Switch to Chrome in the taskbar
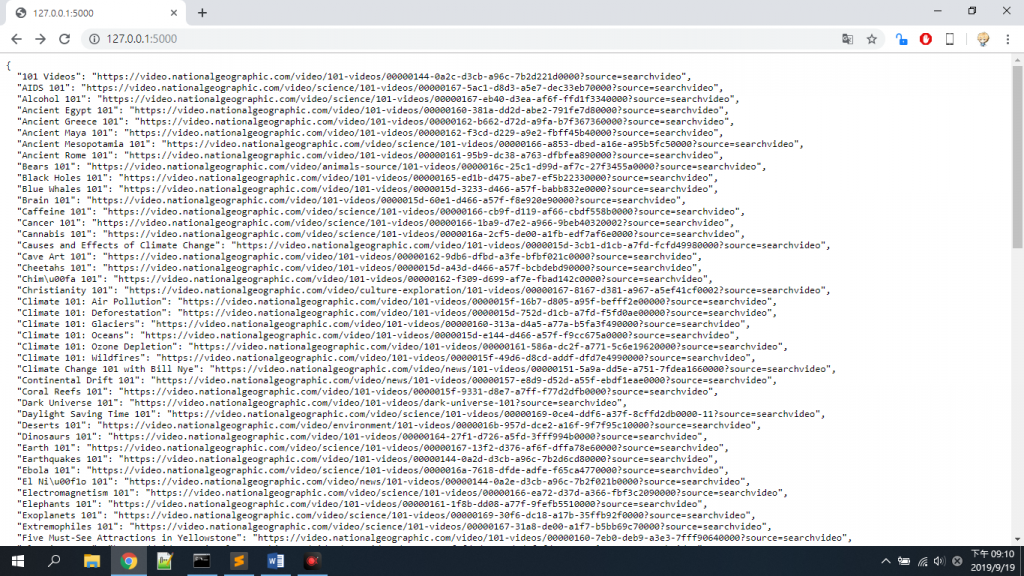 click(129, 561)
